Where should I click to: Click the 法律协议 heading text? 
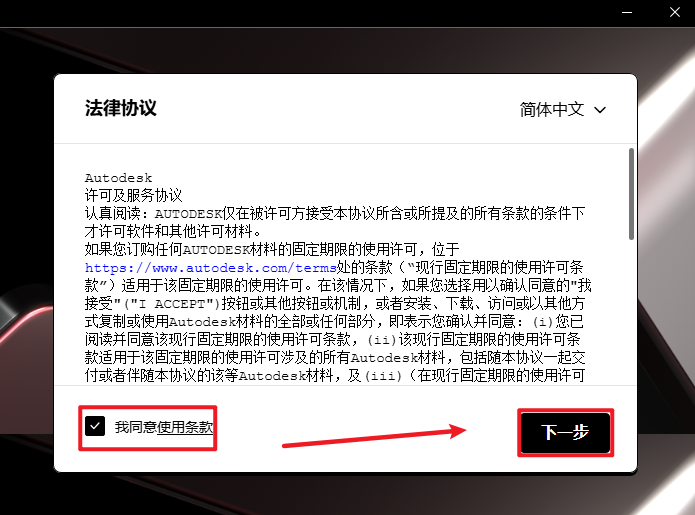point(121,108)
